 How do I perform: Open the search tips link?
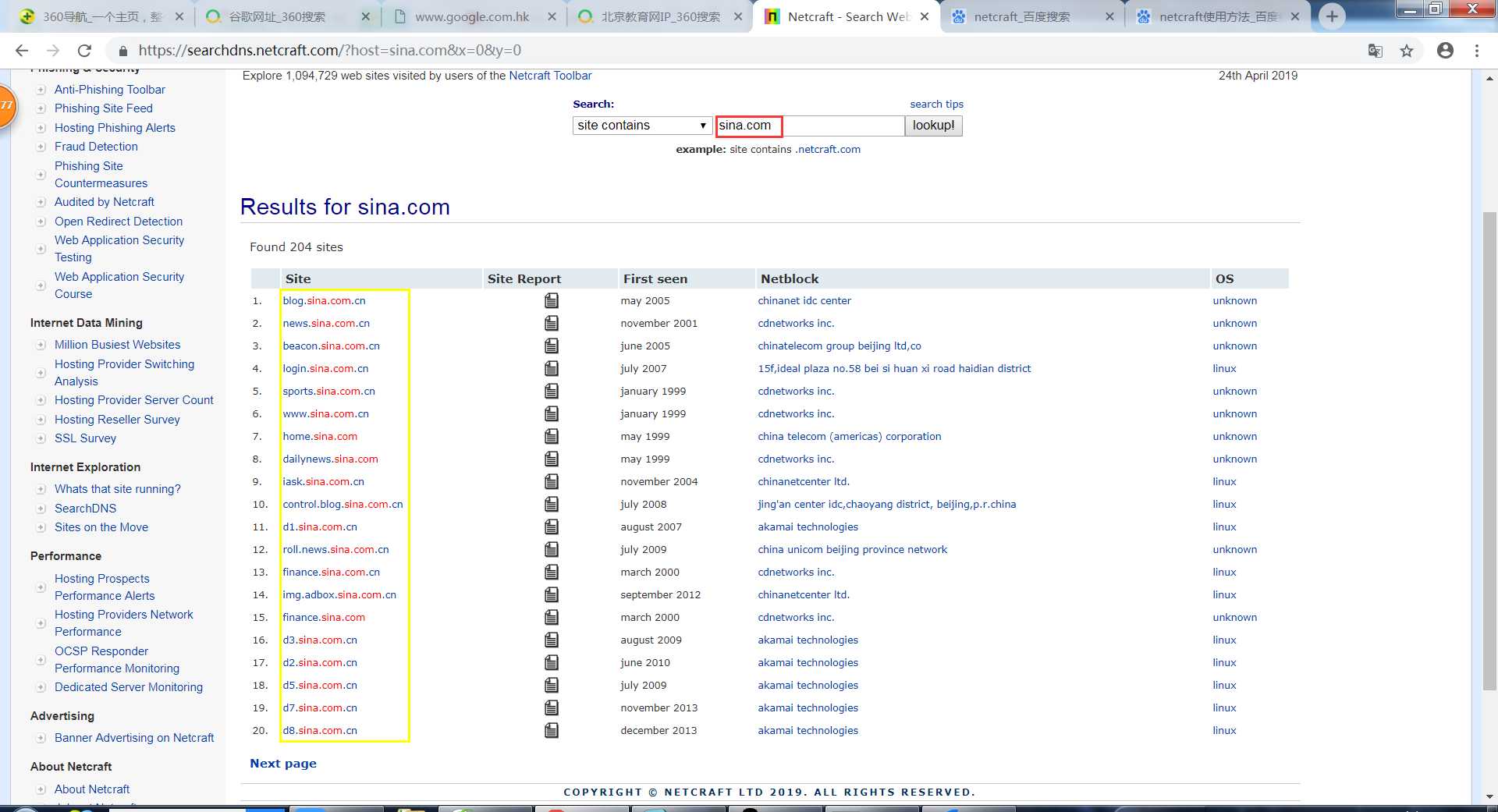pos(936,104)
